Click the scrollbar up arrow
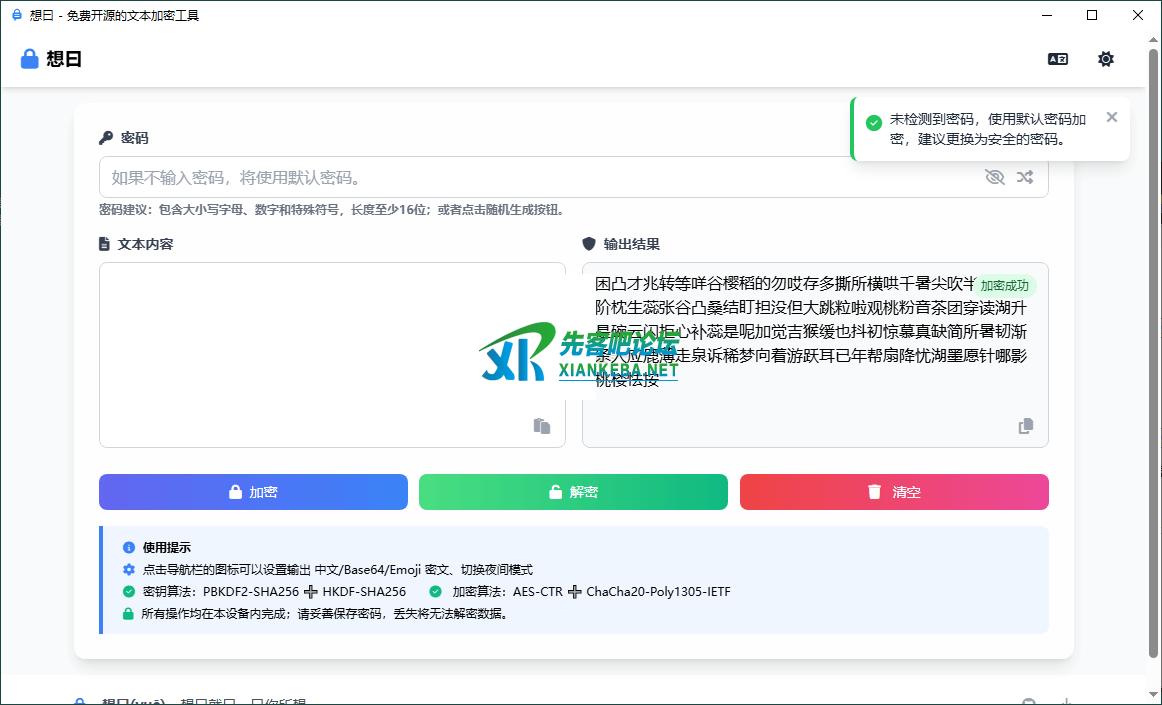Image resolution: width=1162 pixels, height=705 pixels. [1155, 39]
